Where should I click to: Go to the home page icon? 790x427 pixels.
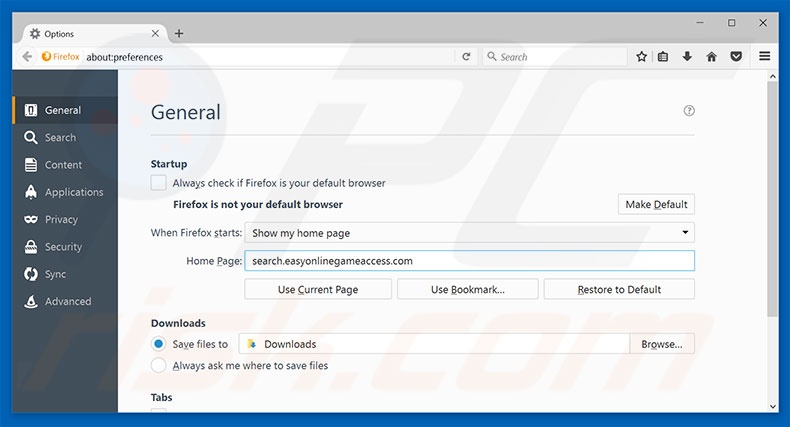711,56
